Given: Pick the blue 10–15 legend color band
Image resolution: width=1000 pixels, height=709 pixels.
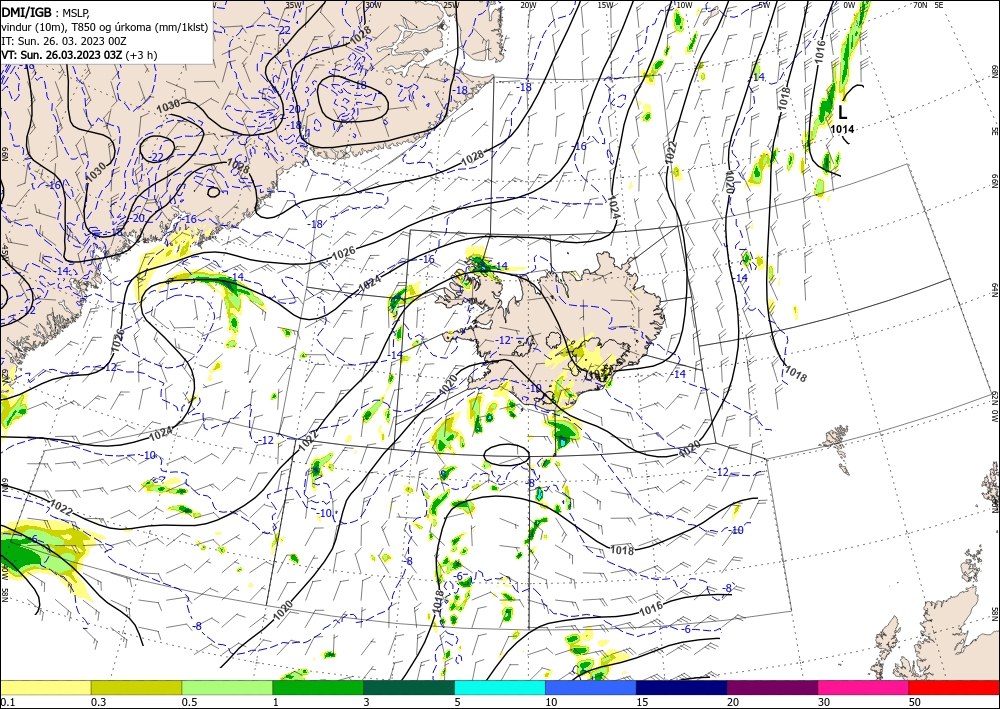Looking at the screenshot, I should (591, 687).
